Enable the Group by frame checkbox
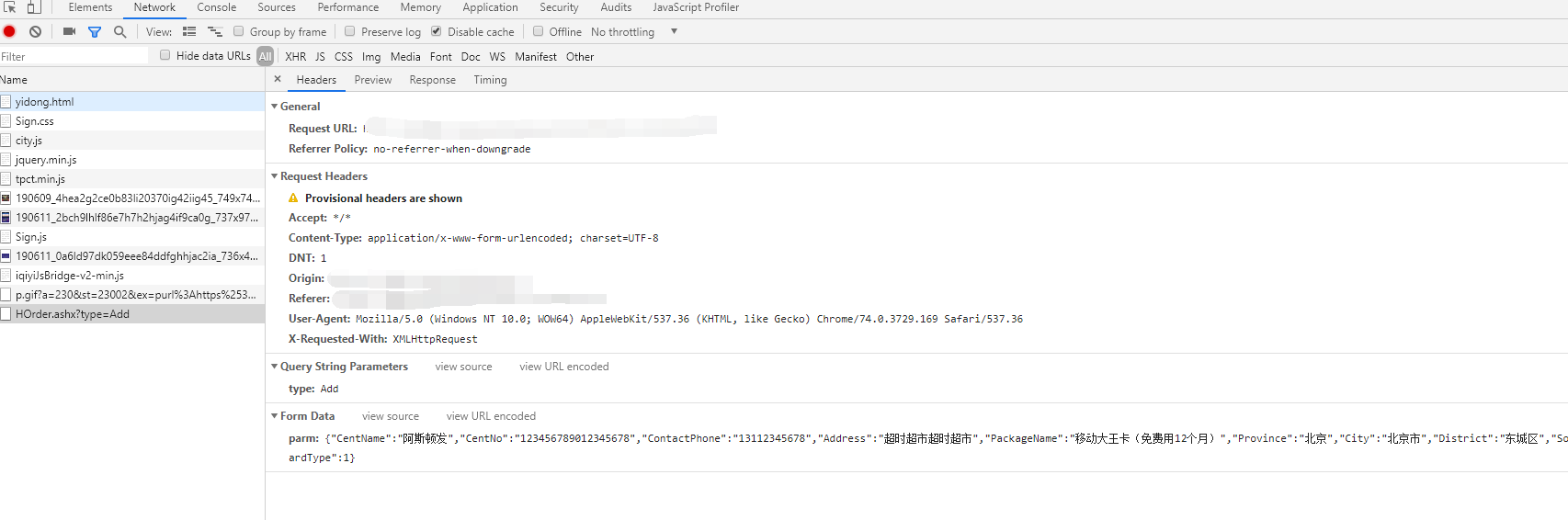 pyautogui.click(x=239, y=31)
